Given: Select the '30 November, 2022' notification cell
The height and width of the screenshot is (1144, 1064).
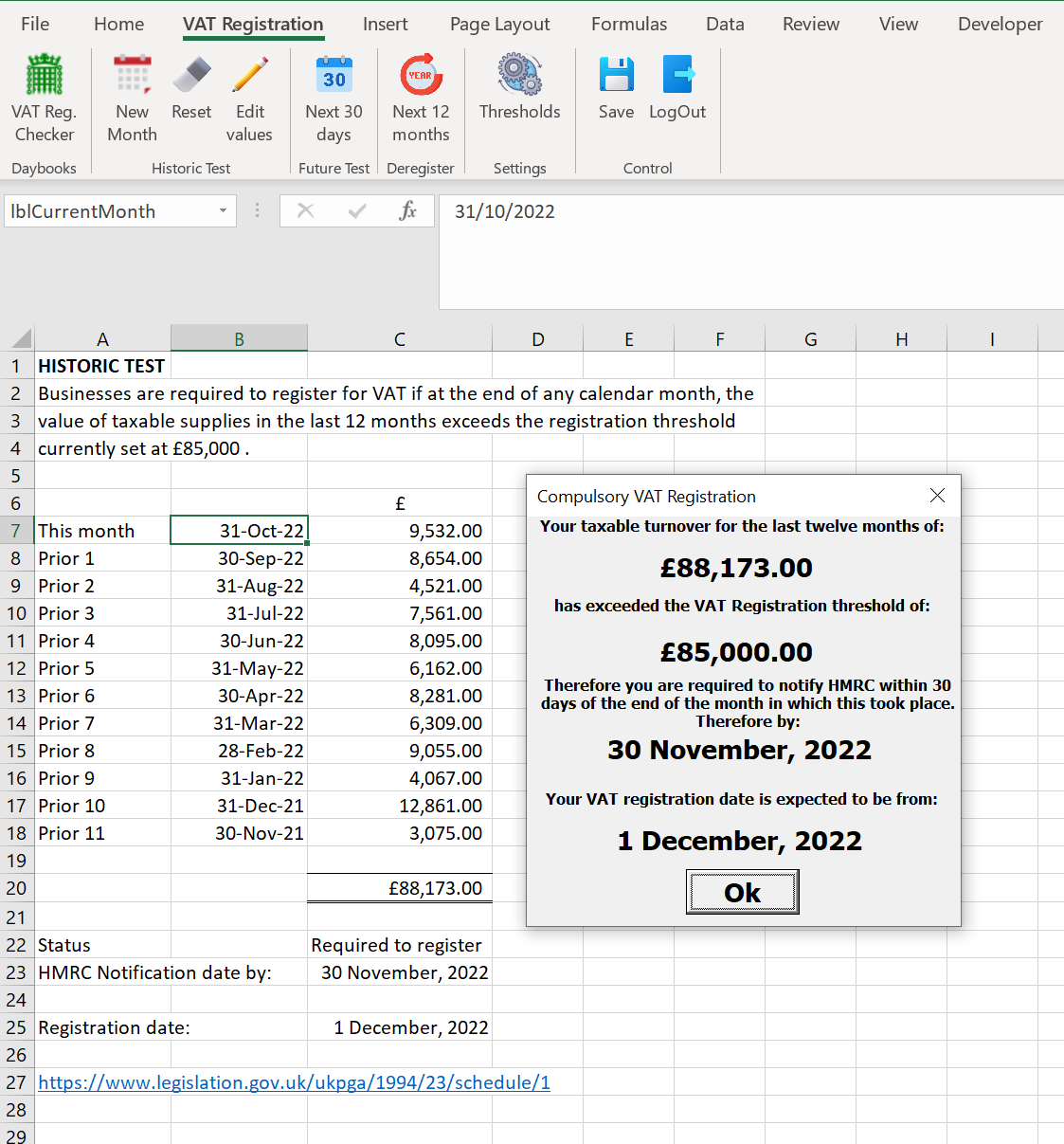Looking at the screenshot, I should point(400,972).
